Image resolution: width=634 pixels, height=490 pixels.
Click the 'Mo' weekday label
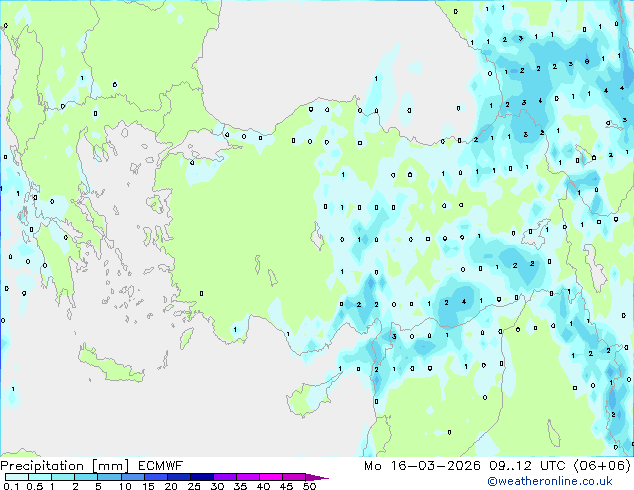pyautogui.click(x=372, y=466)
